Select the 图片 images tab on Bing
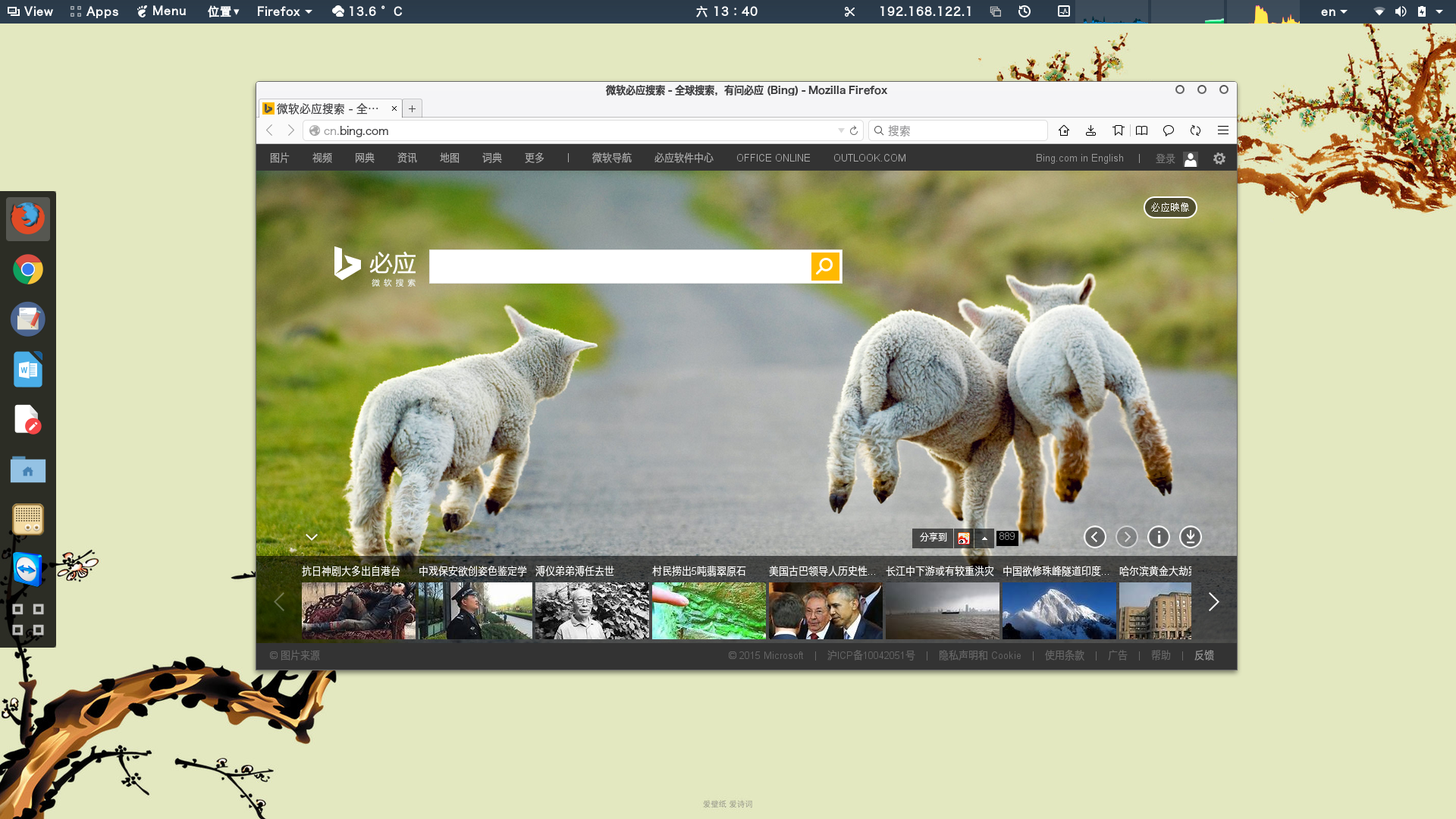Screen dimensions: 1456x819 (280, 158)
